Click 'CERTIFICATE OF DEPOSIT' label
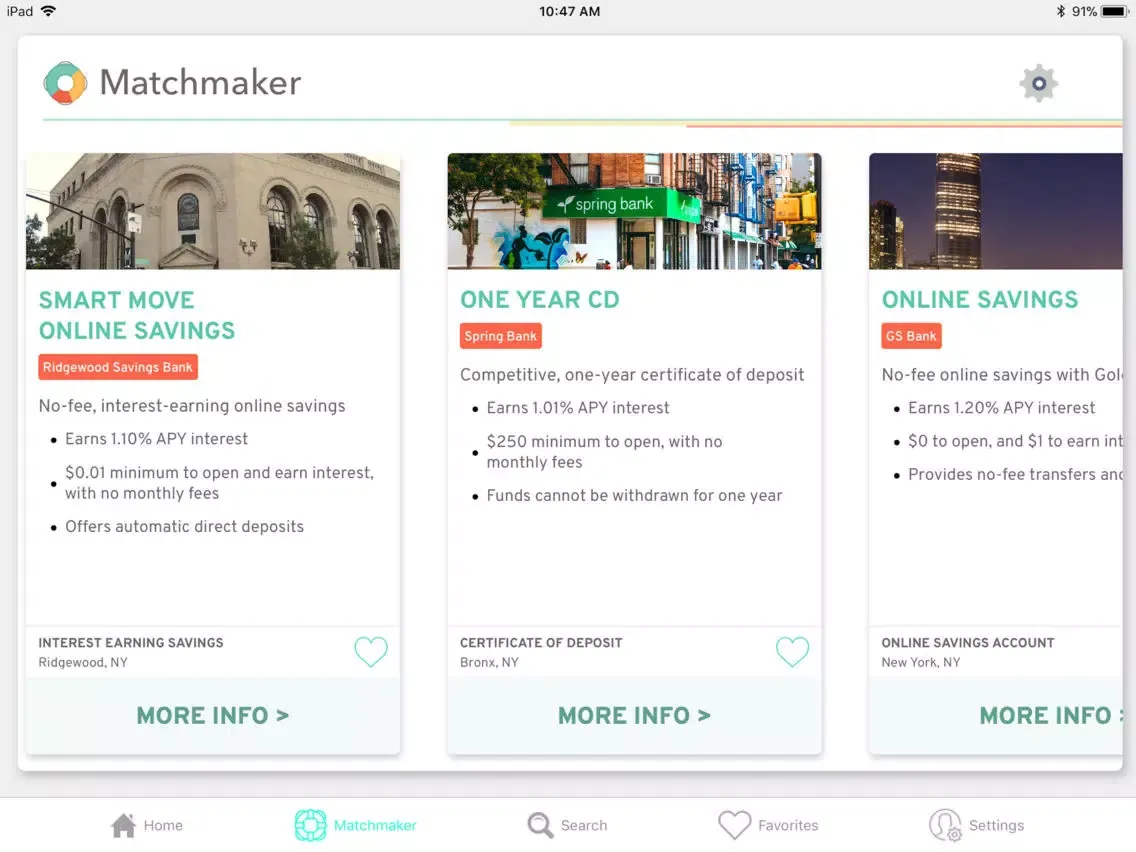Image resolution: width=1136 pixels, height=852 pixels. click(541, 643)
